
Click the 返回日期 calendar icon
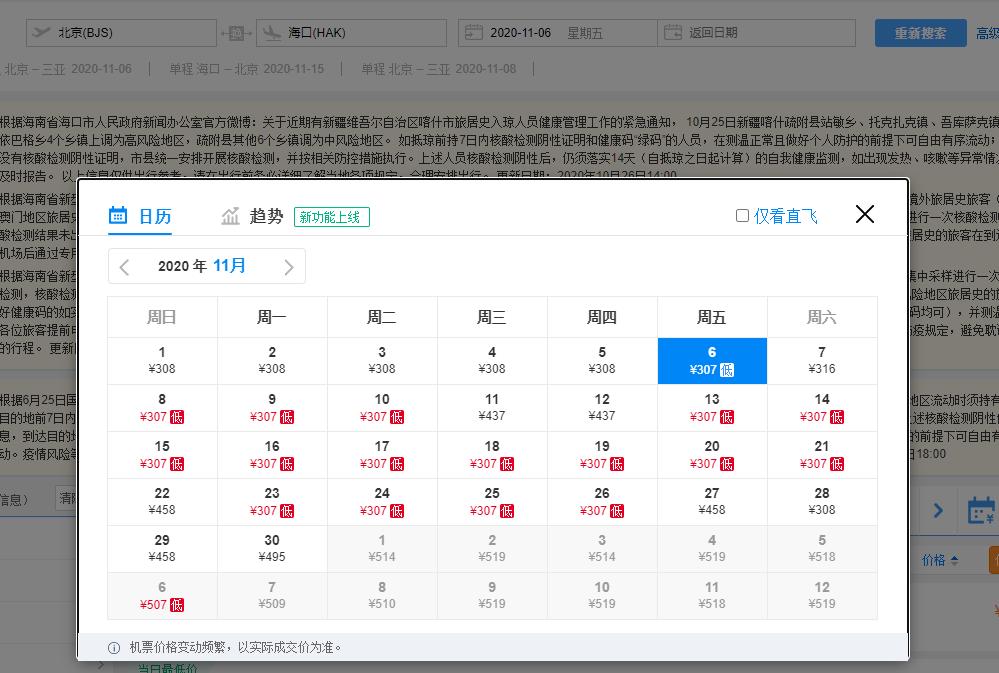pyautogui.click(x=675, y=33)
